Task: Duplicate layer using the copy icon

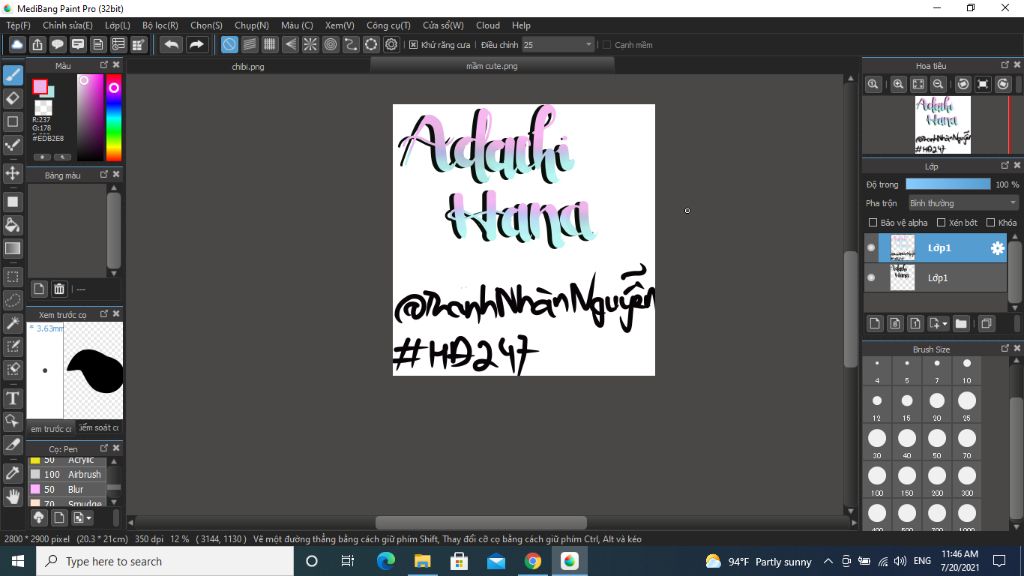Action: [986, 323]
